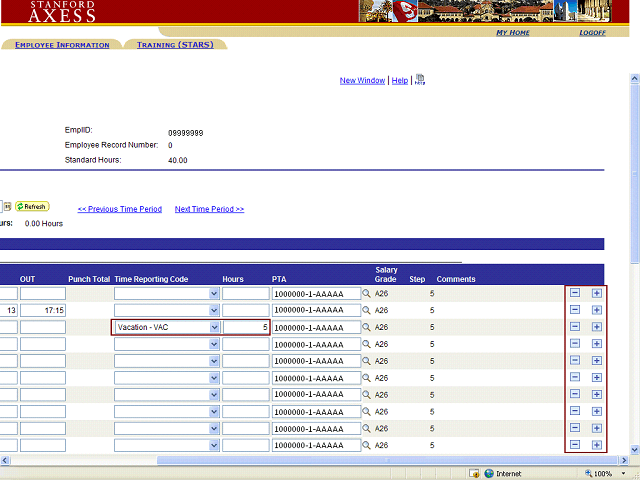Viewport: 640px width, 480px height.
Task: Click the plus icon in the last row
Action: 597,445
